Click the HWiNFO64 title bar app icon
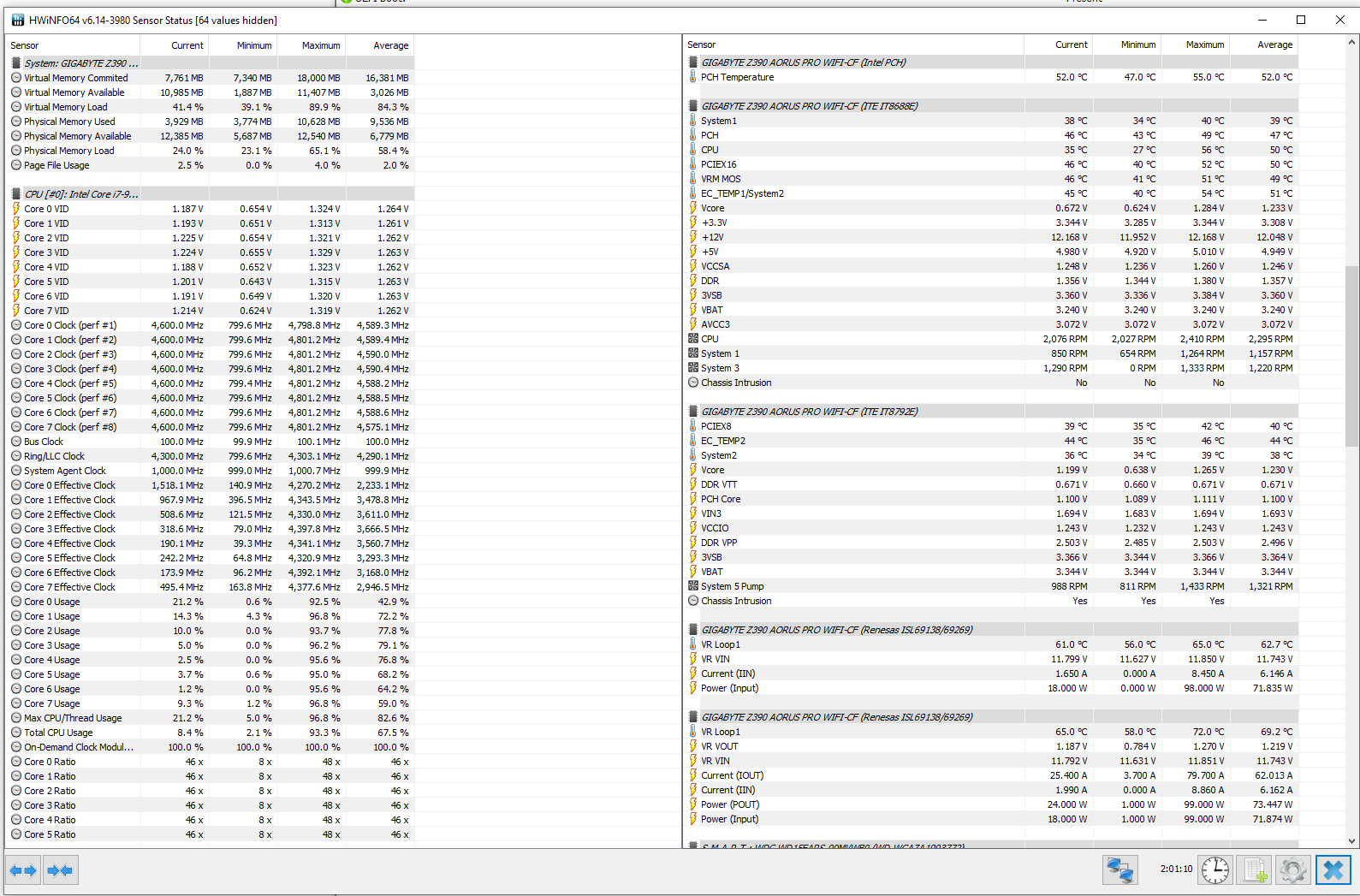 point(18,20)
